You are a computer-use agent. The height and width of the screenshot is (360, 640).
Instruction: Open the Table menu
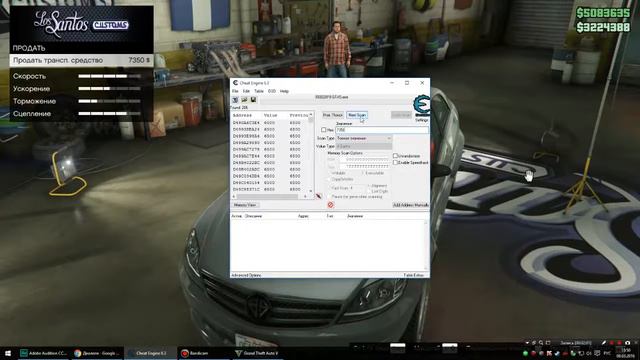point(259,91)
